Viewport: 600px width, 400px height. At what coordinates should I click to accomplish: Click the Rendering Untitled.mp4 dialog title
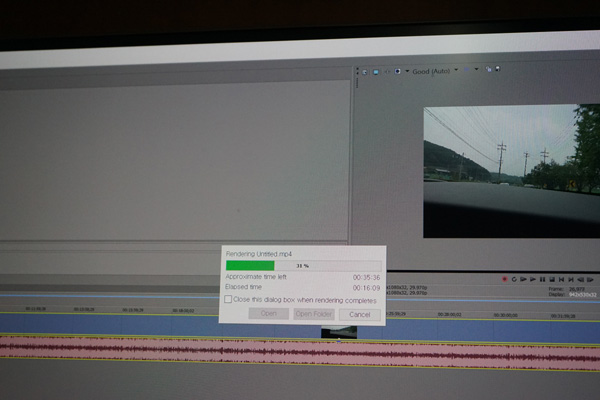coord(259,254)
